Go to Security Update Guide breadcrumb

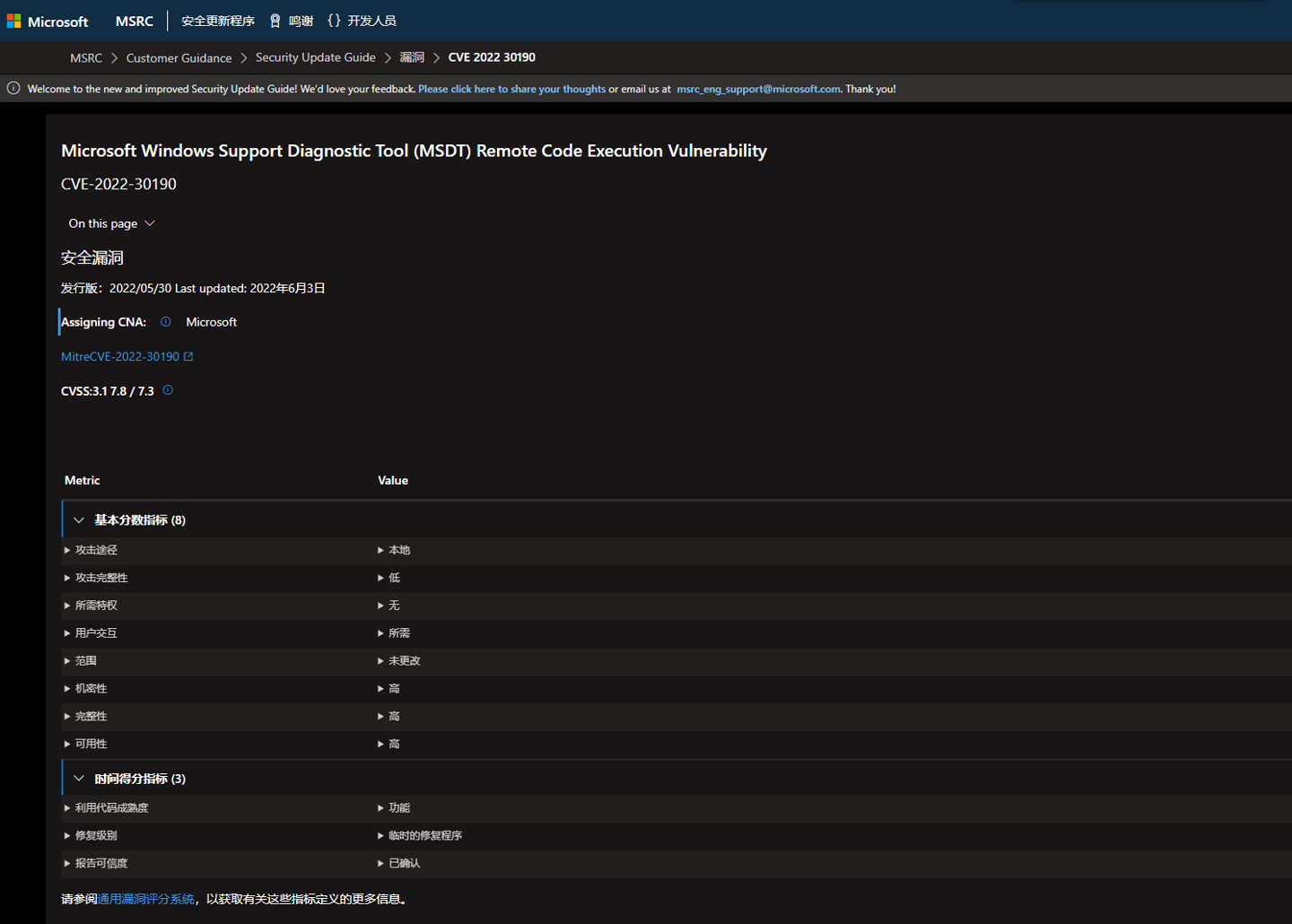click(x=316, y=57)
